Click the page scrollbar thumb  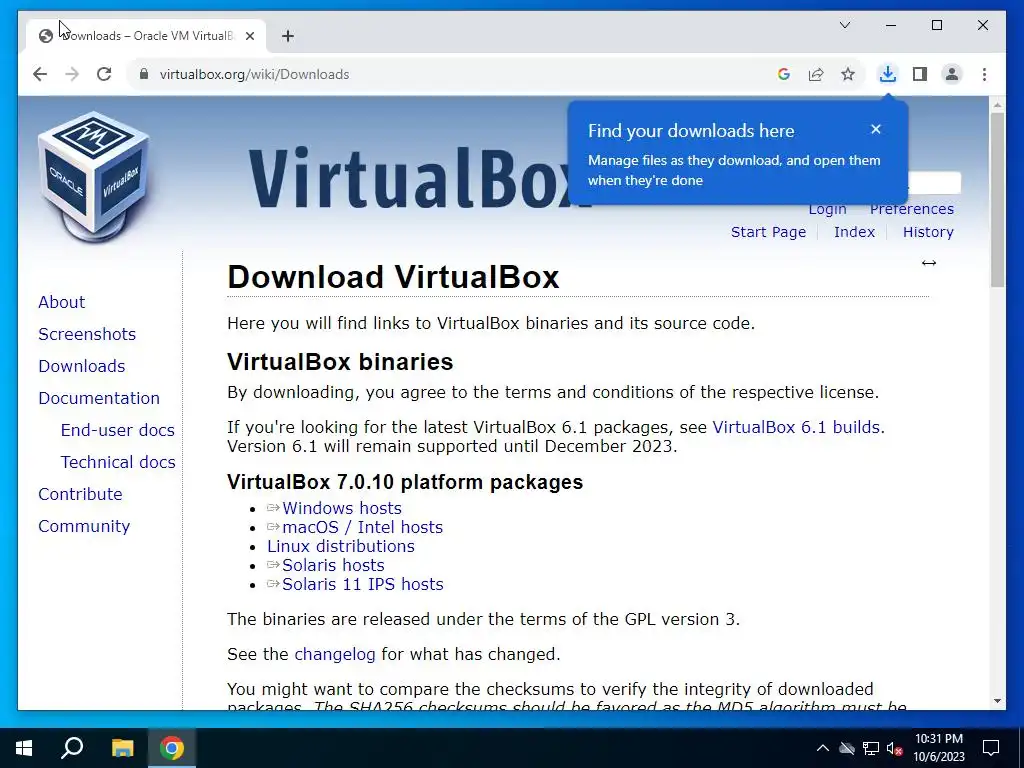[x=997, y=199]
